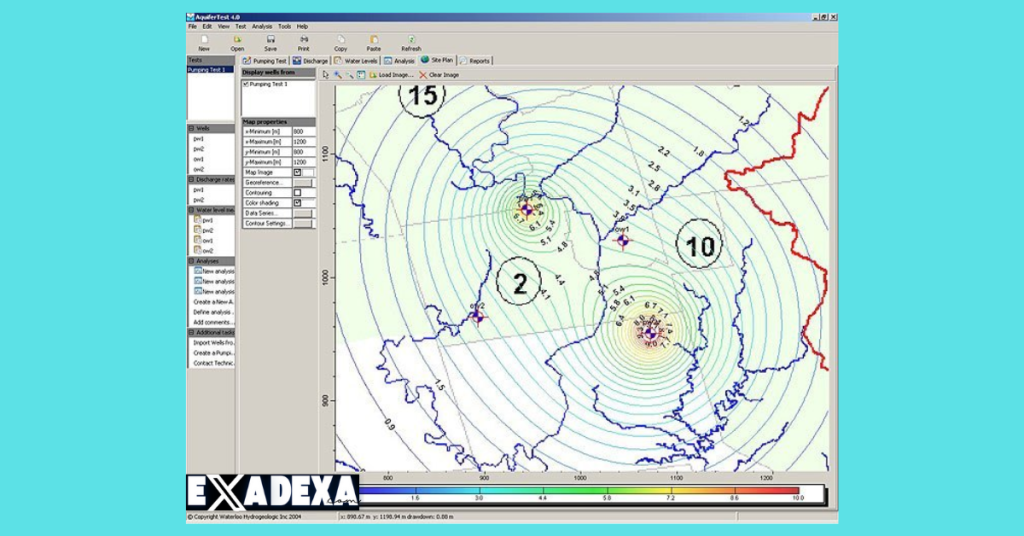Click the Define analysis link
This screenshot has height=536, width=1024.
(213, 312)
